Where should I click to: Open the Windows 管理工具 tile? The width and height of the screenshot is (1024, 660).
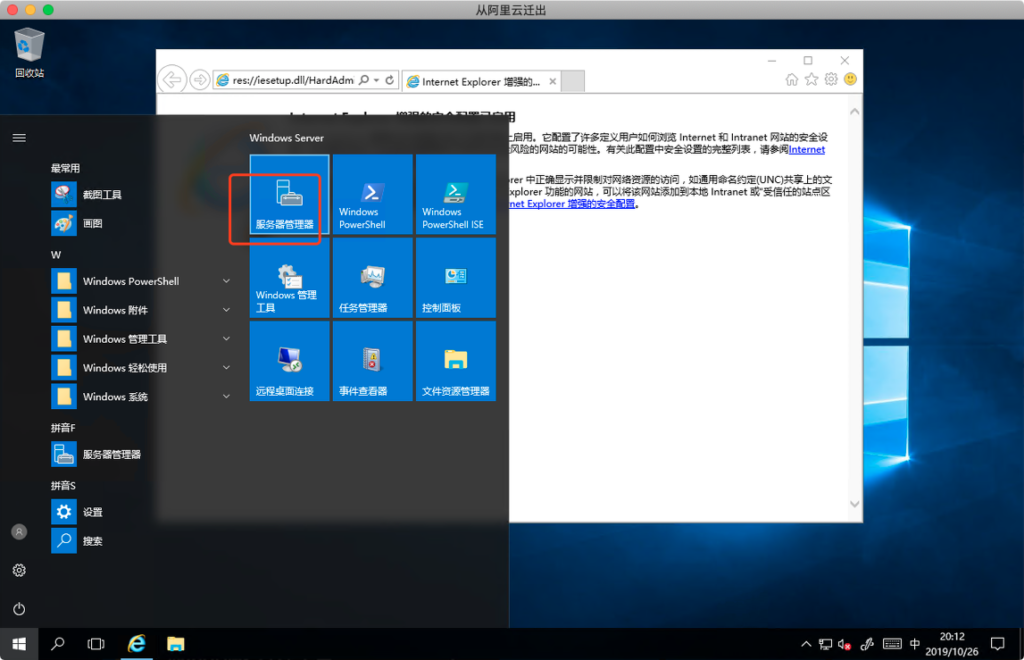click(289, 278)
